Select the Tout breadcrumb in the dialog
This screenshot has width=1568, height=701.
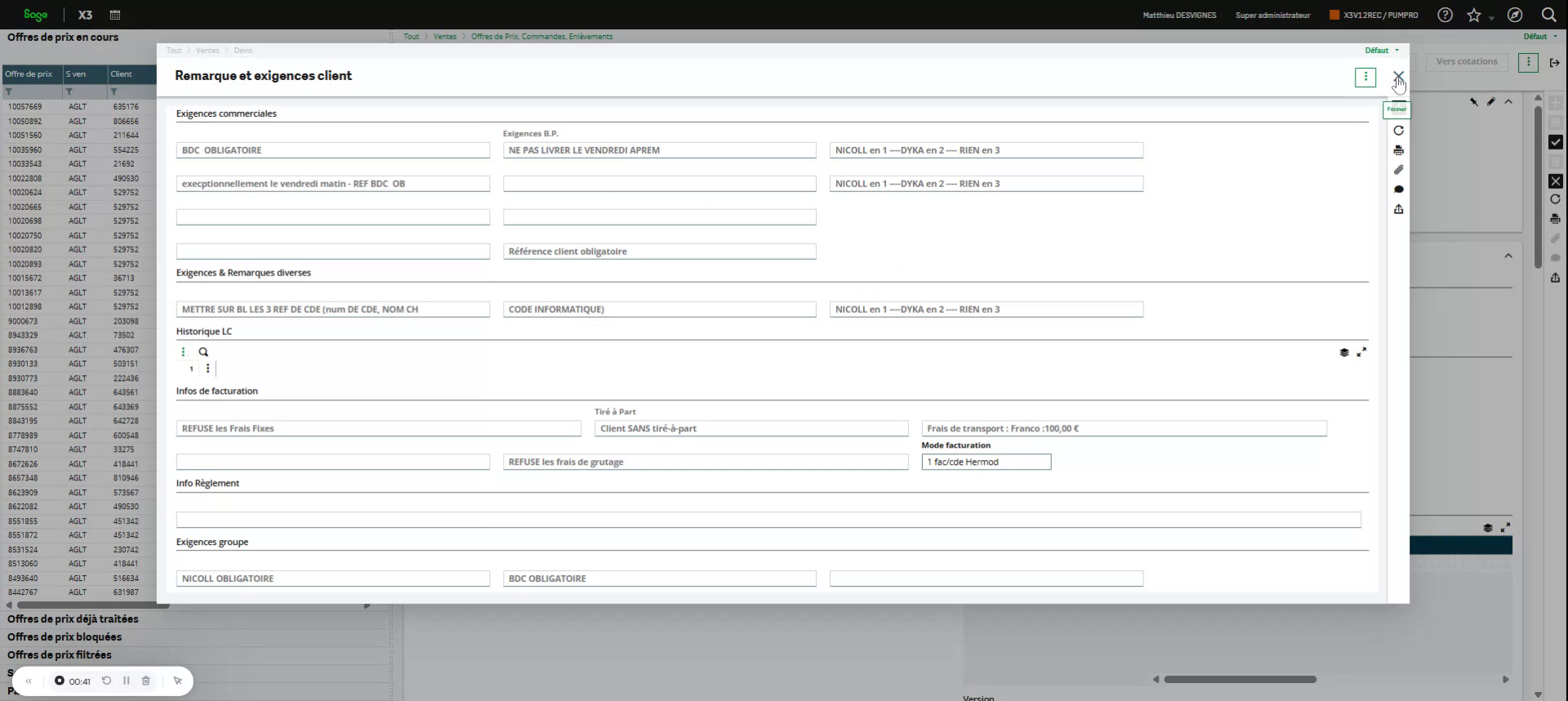tap(174, 51)
